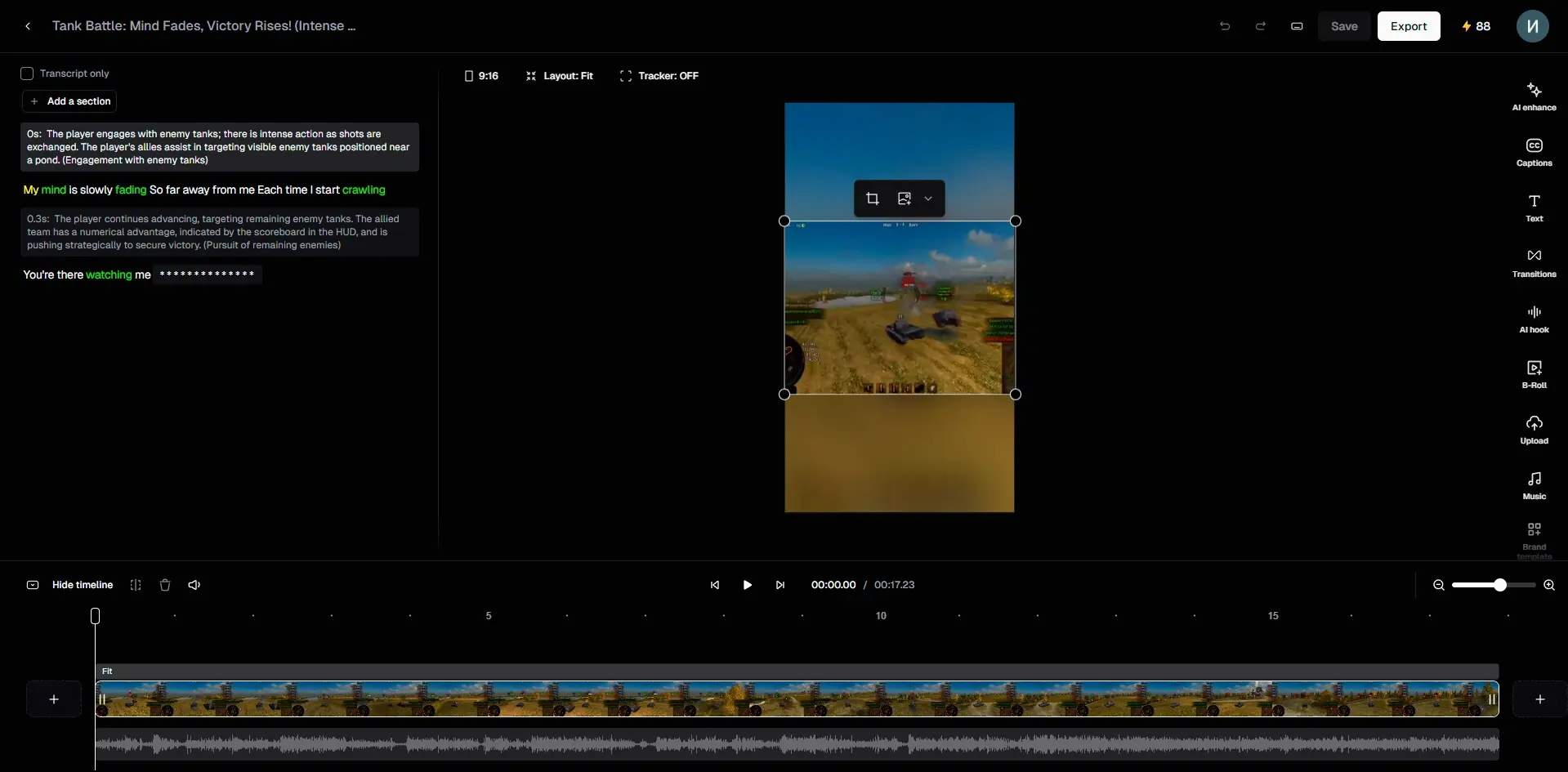The height and width of the screenshot is (772, 1568).
Task: Click the asterisk silence gap in transcript
Action: click(208, 274)
